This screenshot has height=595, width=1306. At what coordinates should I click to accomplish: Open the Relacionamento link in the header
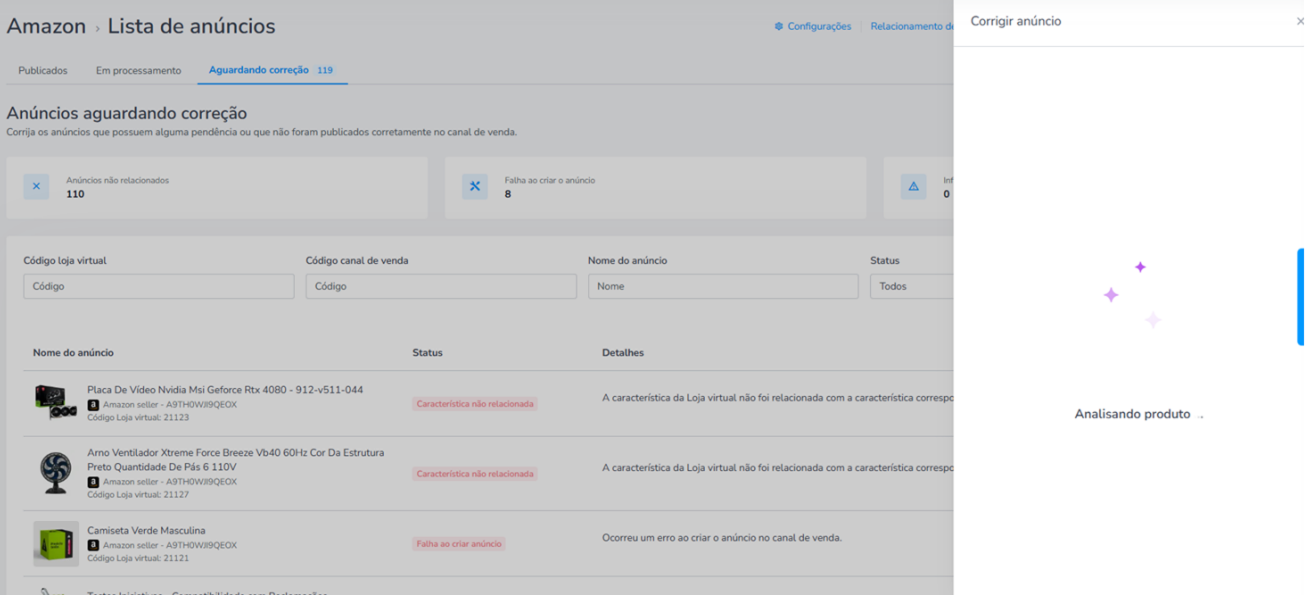click(911, 26)
